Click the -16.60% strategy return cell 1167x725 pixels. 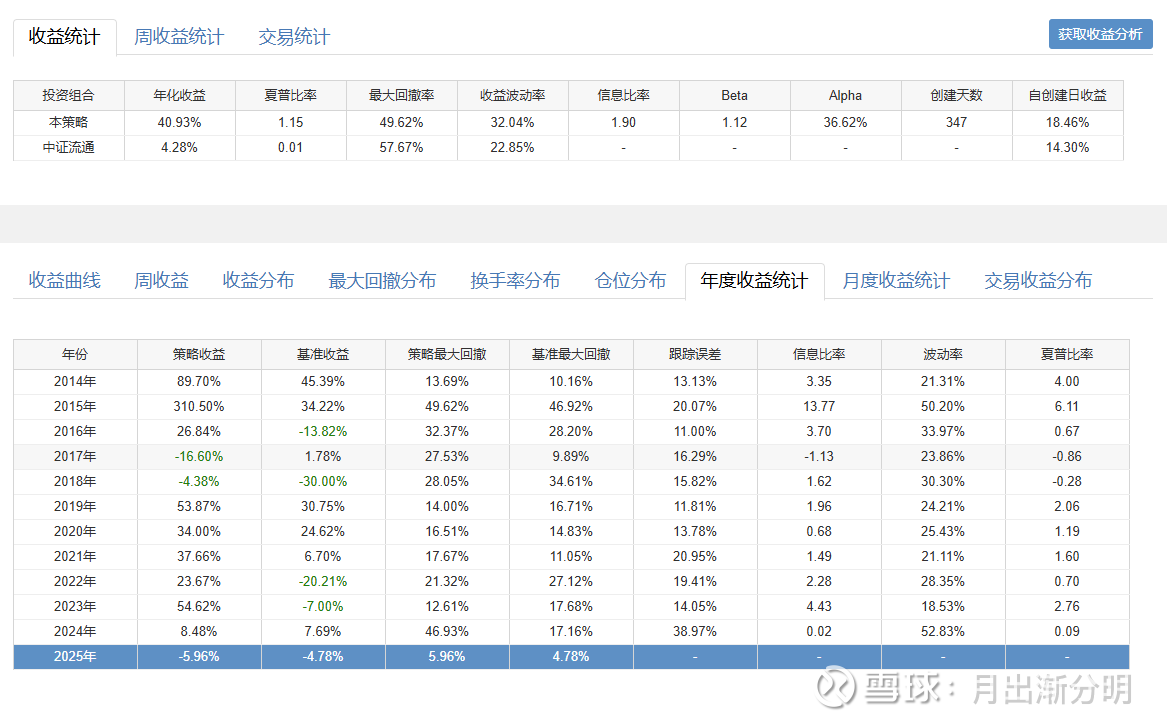199,456
